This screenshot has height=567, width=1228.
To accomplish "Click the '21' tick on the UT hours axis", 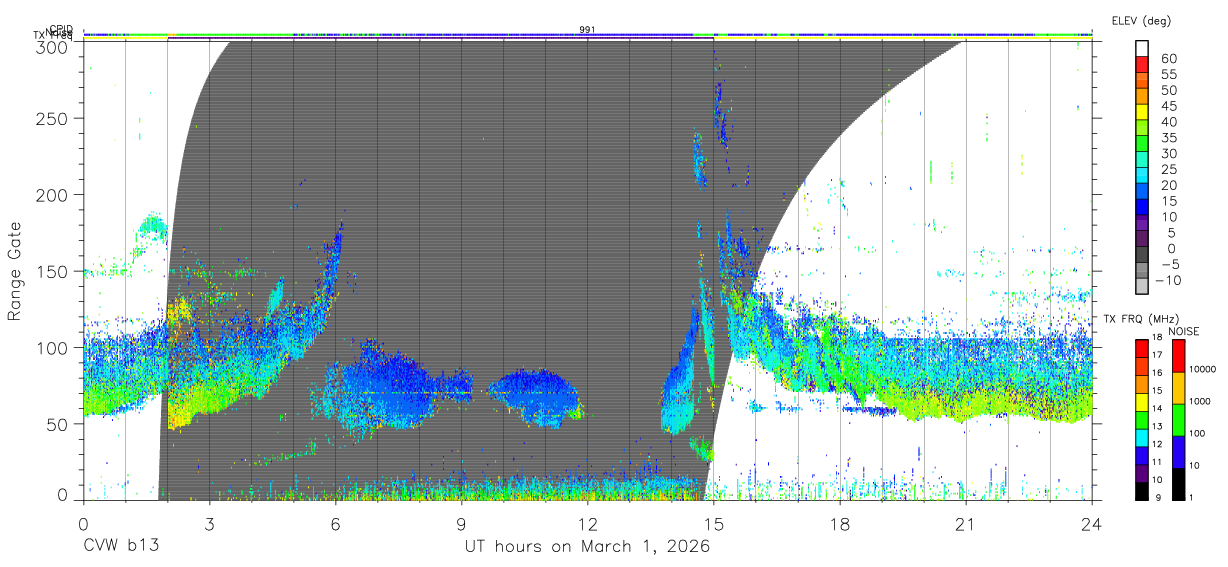I will [966, 523].
